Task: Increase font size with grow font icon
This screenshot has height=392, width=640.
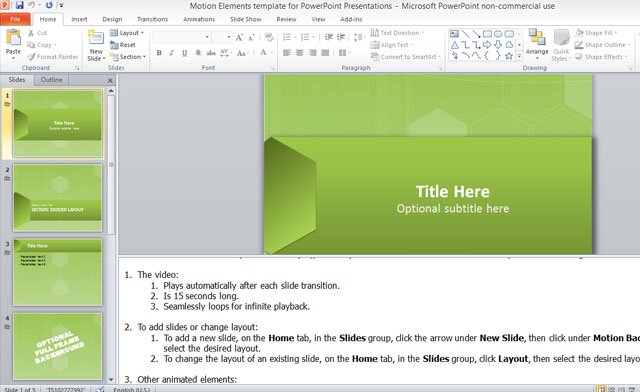Action: [x=240, y=38]
